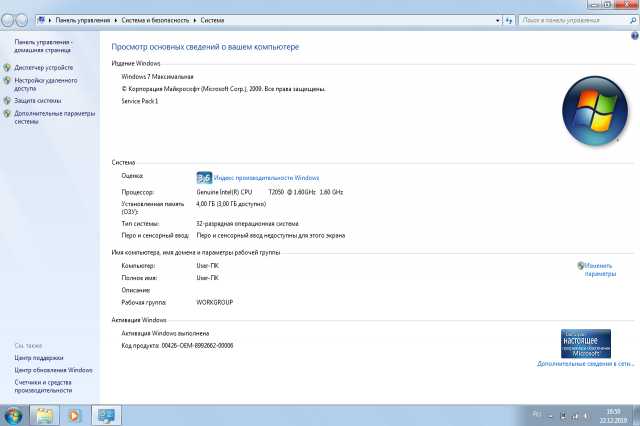
Task: Click the volume icon in system tray
Action: (586, 416)
